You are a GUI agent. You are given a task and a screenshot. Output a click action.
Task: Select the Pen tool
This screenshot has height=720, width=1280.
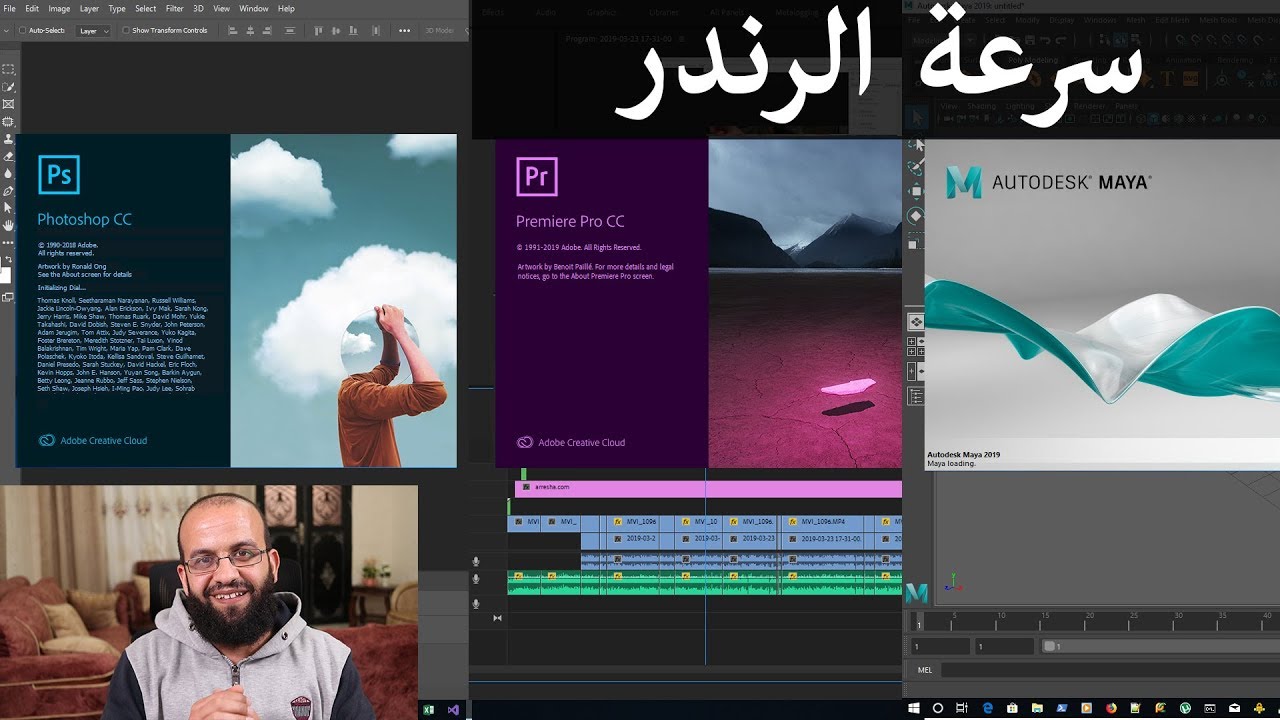pyautogui.click(x=8, y=190)
